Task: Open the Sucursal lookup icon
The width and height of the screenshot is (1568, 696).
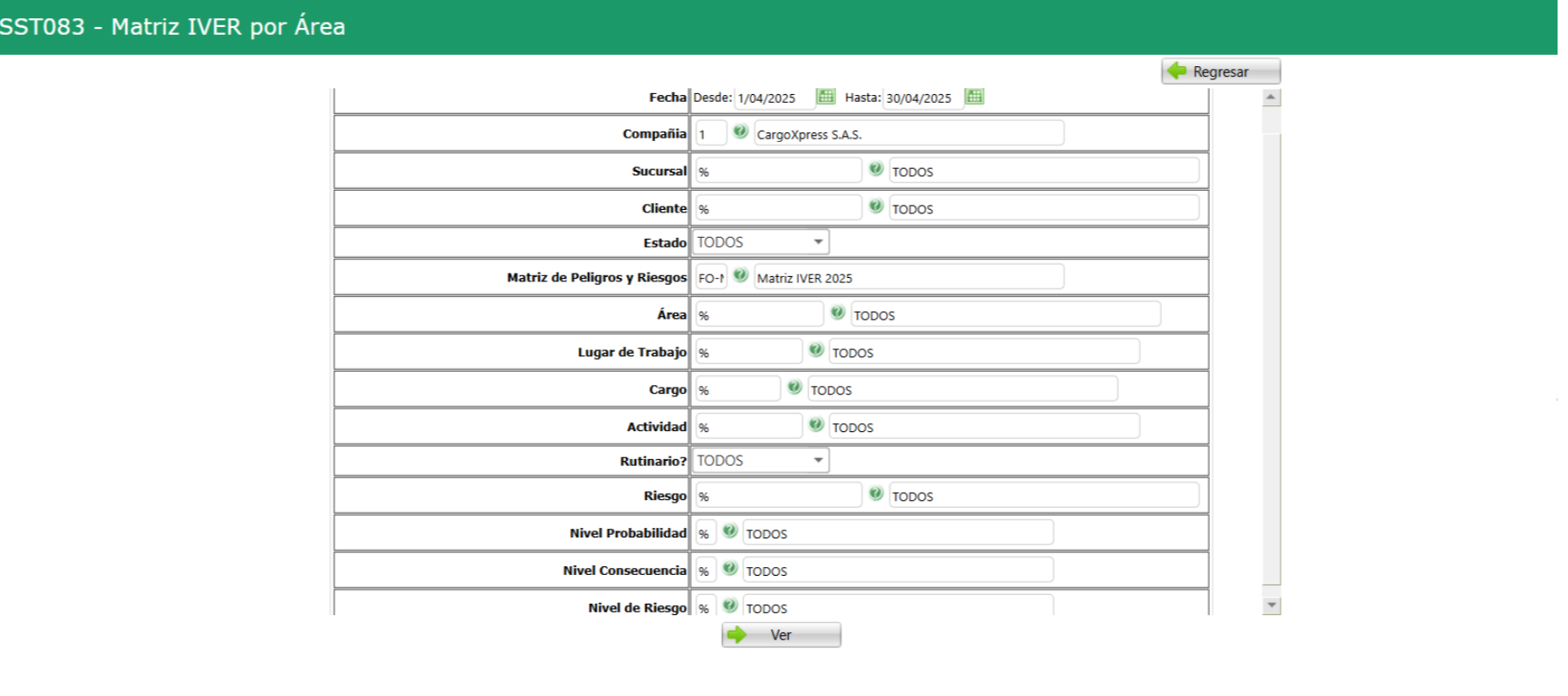Action: tap(875, 169)
